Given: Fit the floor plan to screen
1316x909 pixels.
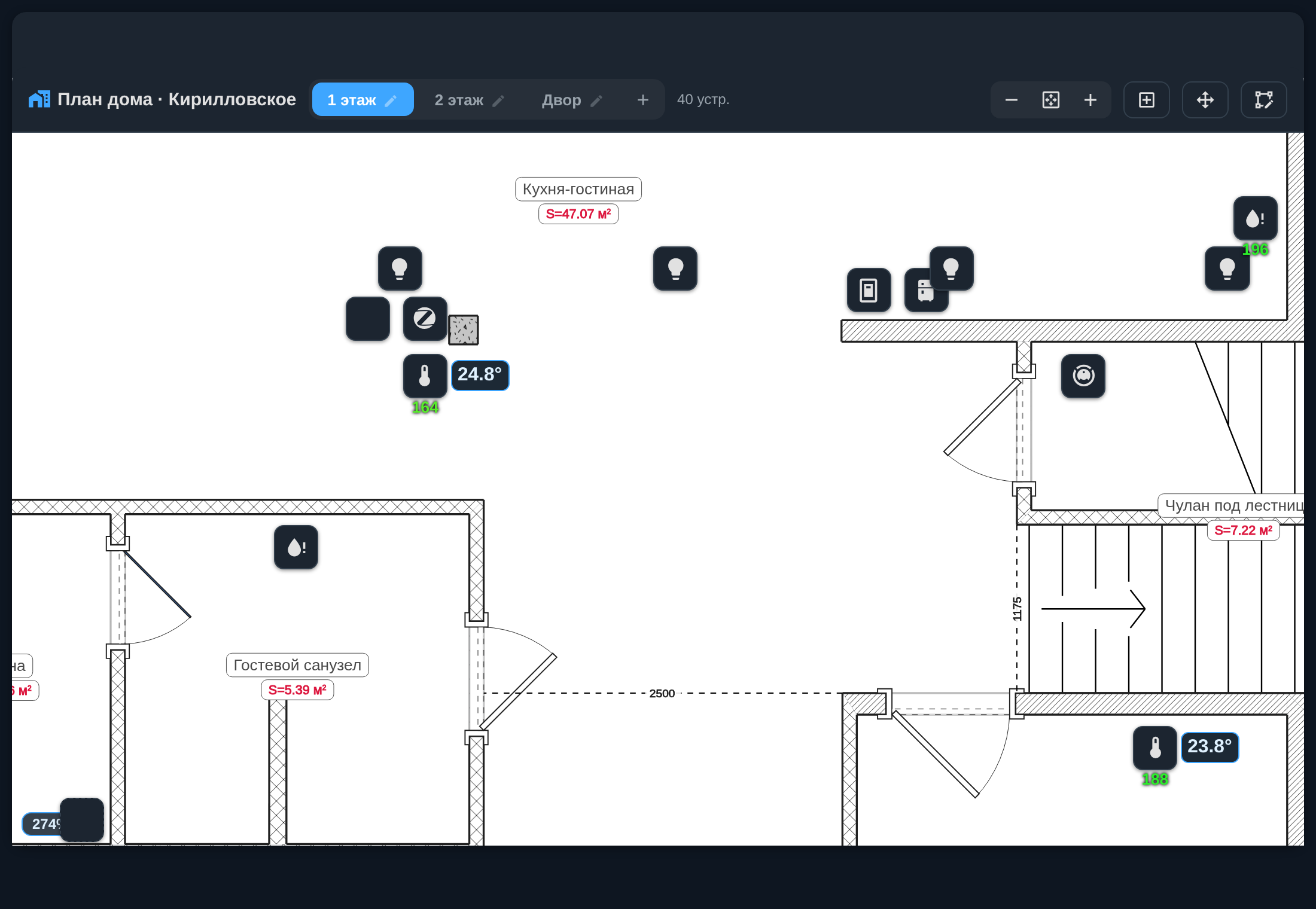Looking at the screenshot, I should [x=1050, y=100].
